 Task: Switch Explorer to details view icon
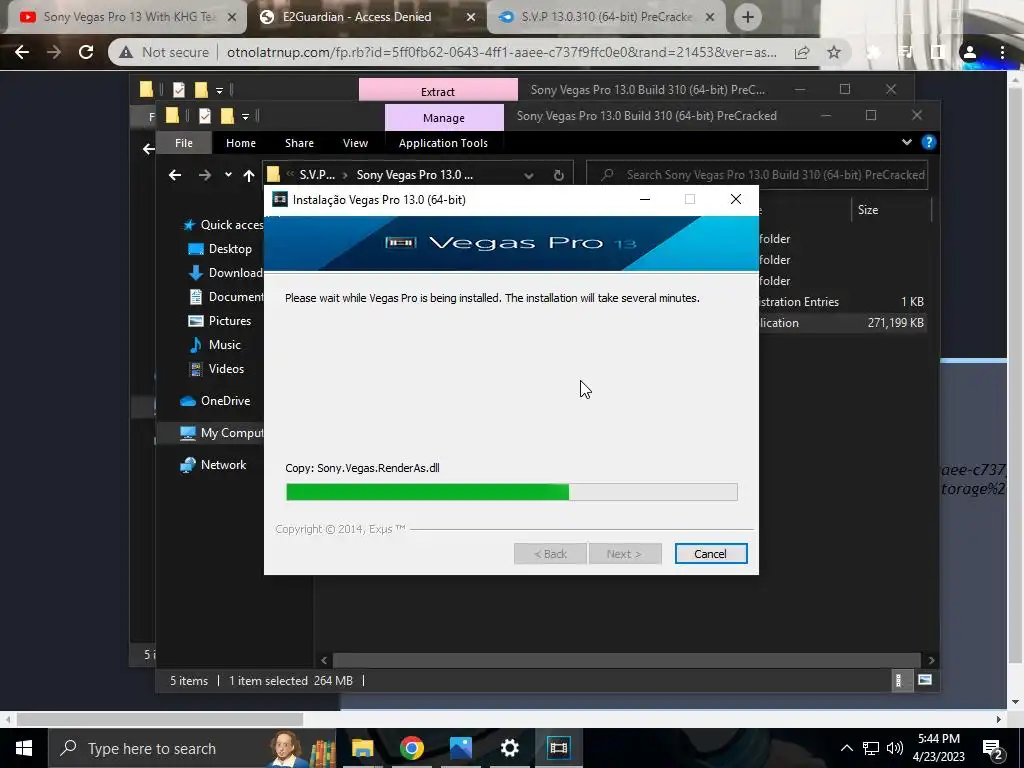pyautogui.click(x=899, y=680)
